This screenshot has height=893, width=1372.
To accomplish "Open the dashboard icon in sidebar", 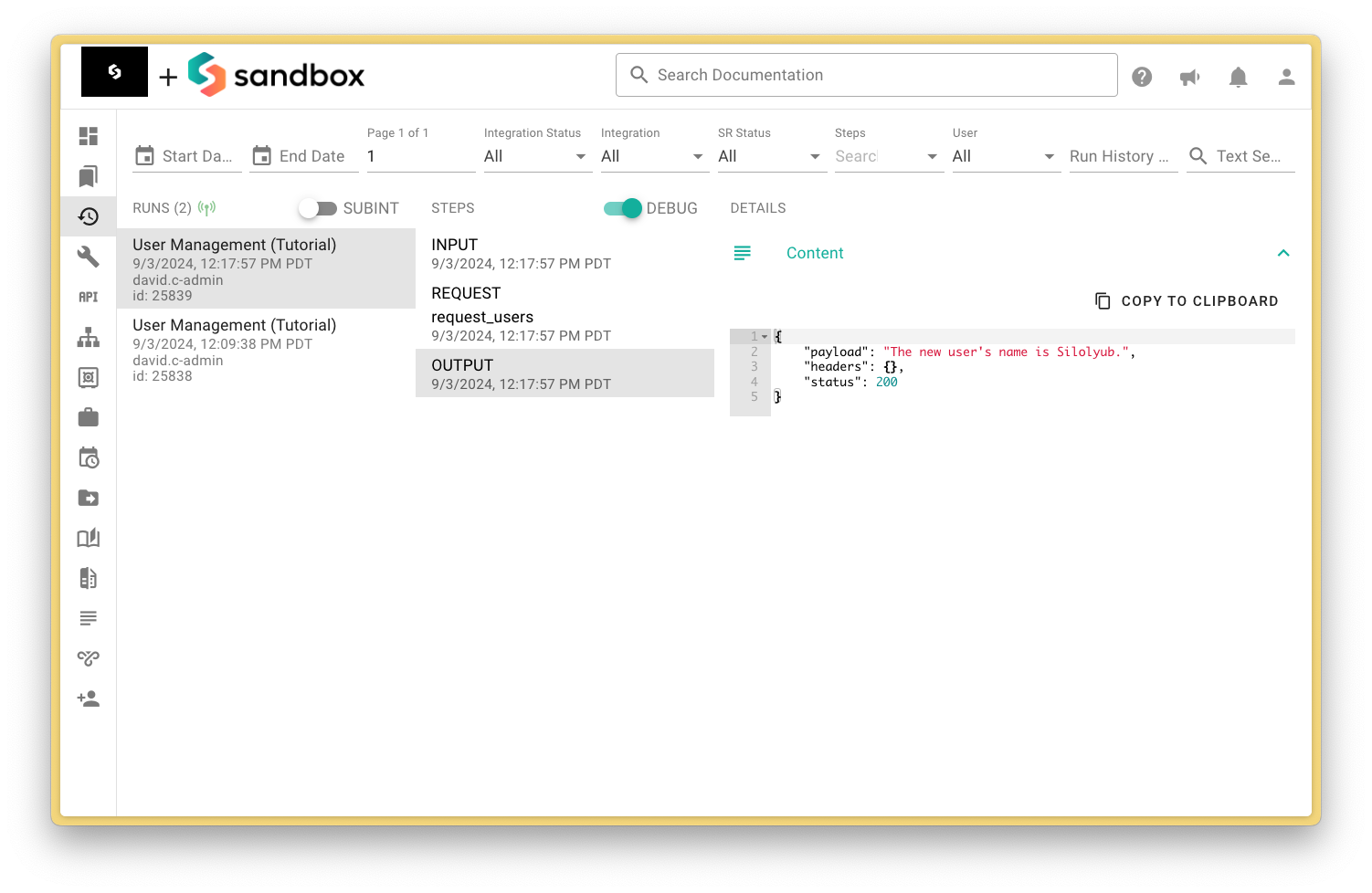I will [89, 136].
